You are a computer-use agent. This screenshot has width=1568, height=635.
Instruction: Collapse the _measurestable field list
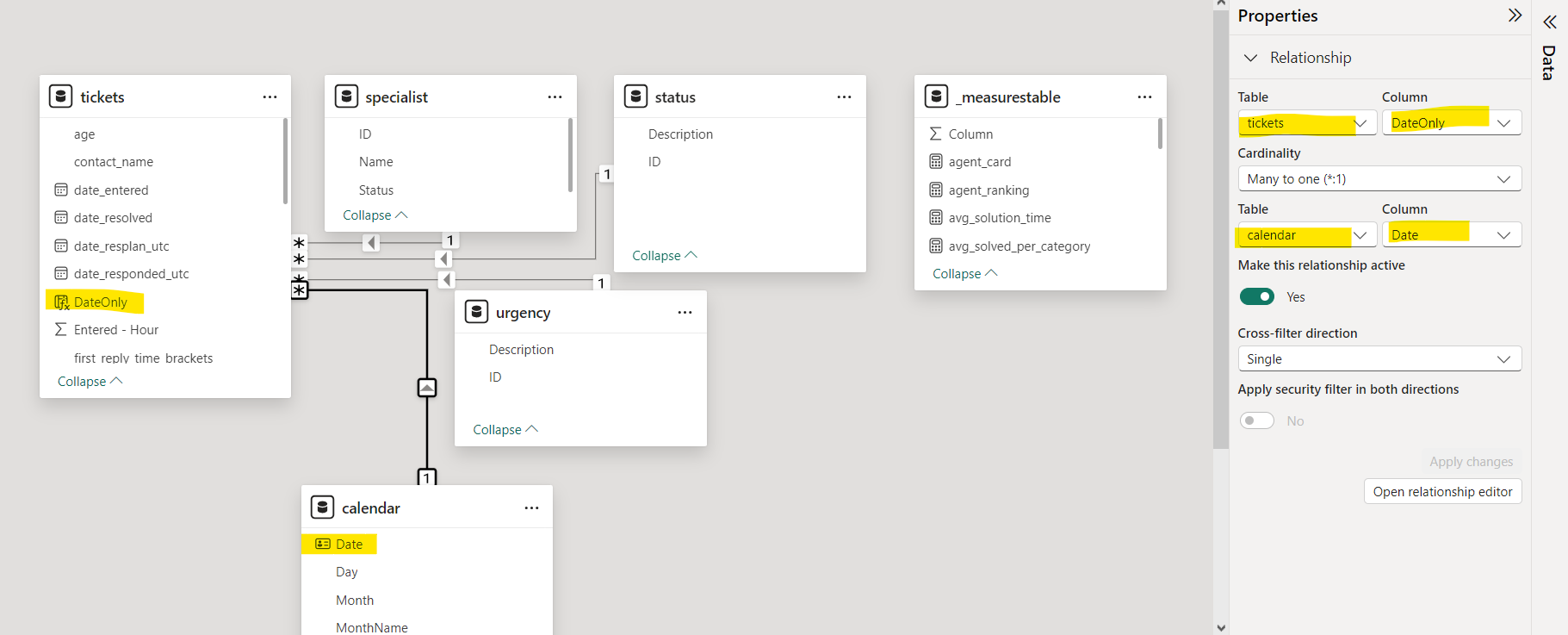pos(965,274)
